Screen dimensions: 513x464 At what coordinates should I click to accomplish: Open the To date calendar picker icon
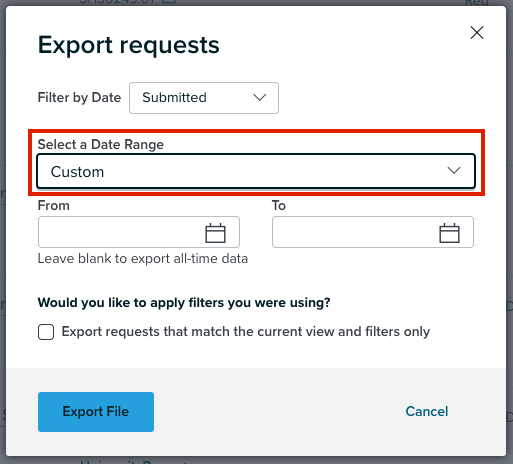click(449, 233)
